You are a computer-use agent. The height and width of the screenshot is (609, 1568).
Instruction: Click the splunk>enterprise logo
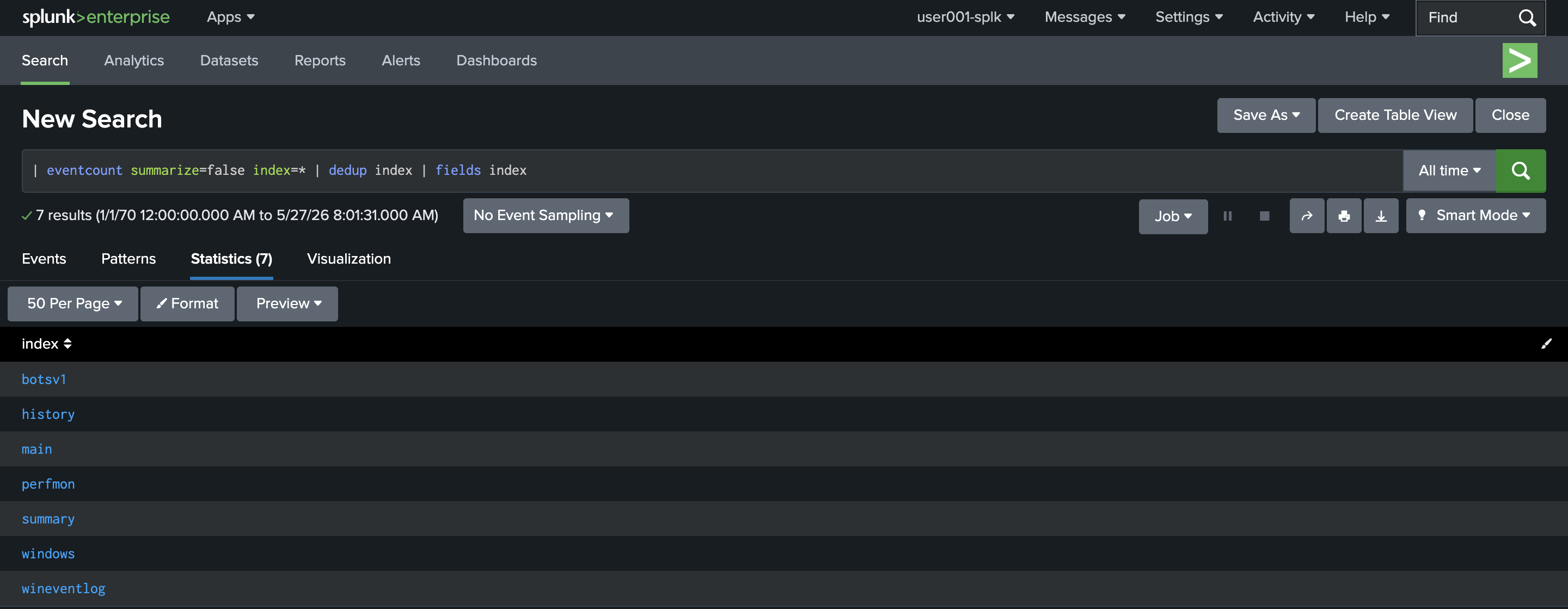point(96,17)
